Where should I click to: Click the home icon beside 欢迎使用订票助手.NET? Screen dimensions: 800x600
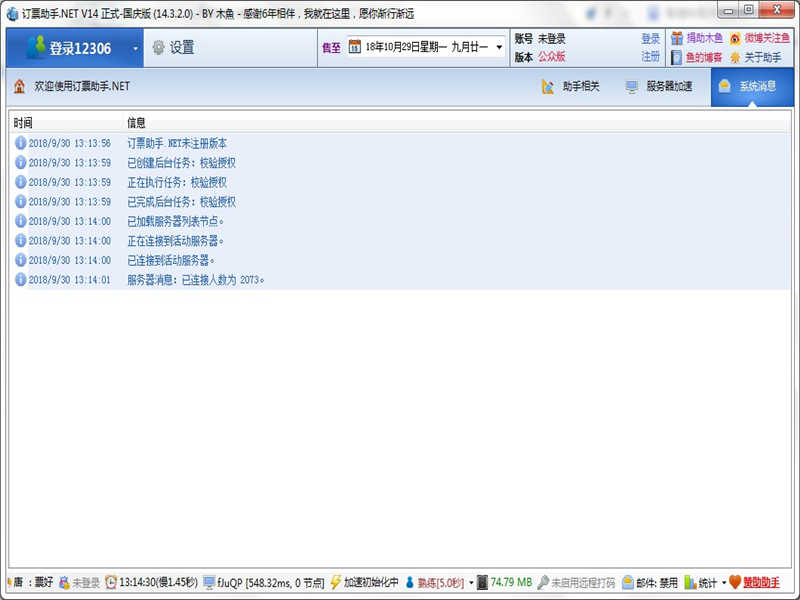point(19,87)
